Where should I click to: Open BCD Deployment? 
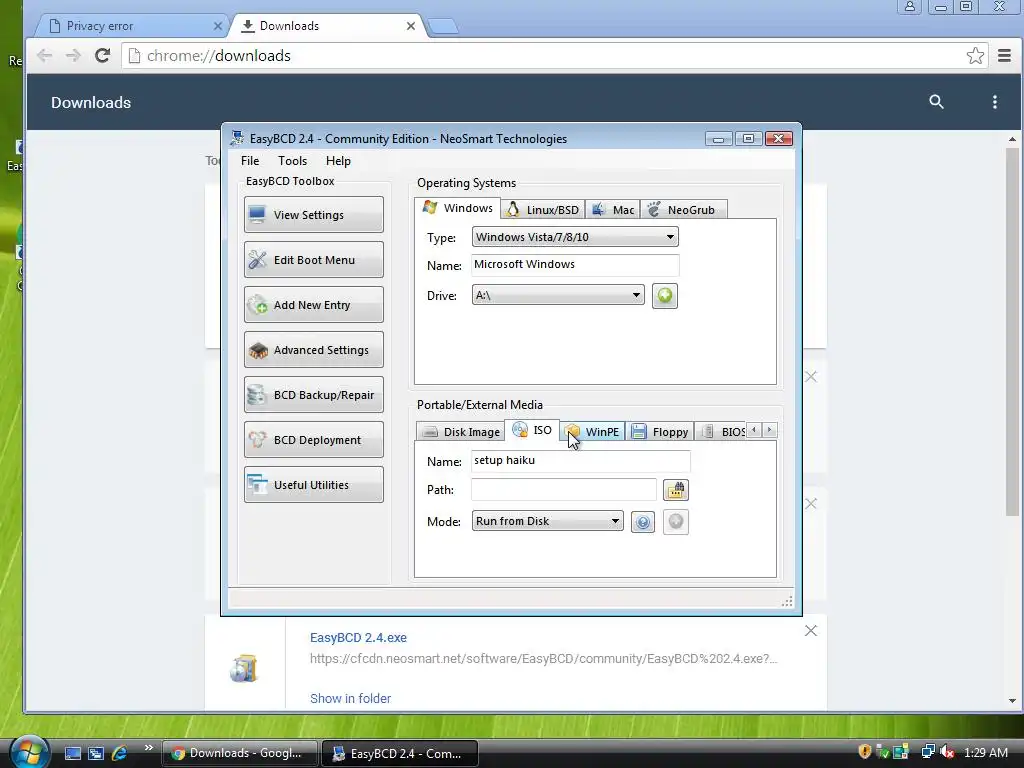(313, 440)
